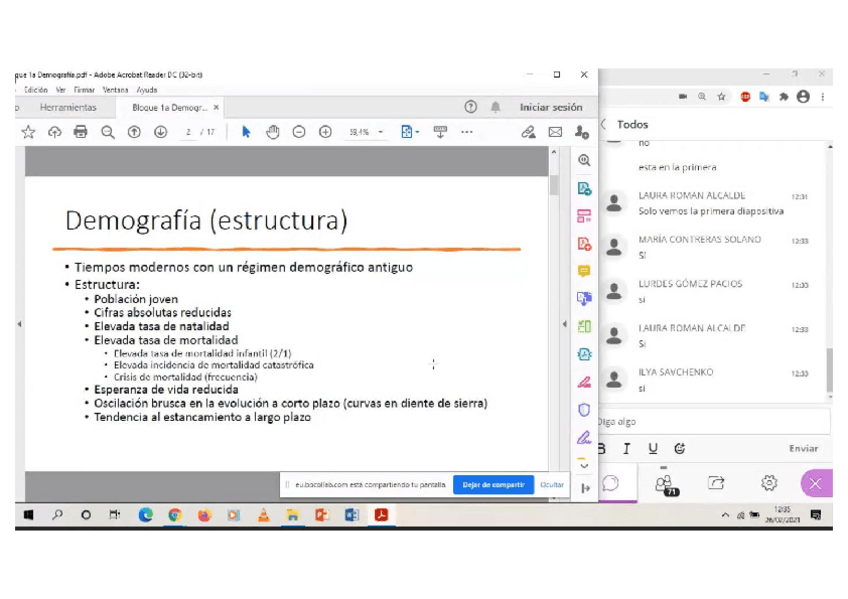
Task: Open Collaborate settings gear
Action: pyautogui.click(x=768, y=484)
